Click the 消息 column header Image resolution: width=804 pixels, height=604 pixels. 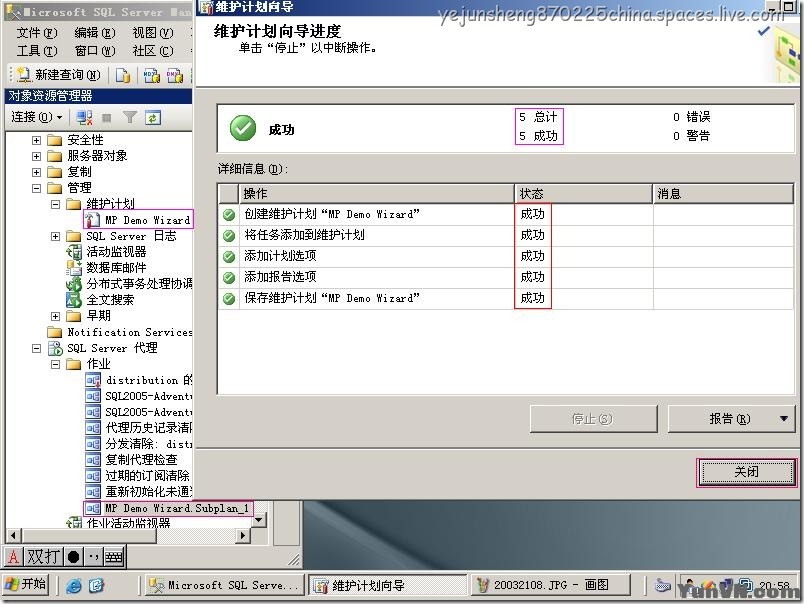tap(723, 193)
